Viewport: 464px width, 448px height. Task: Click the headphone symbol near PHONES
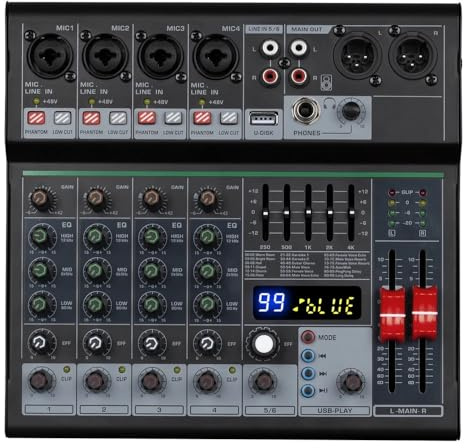pos(330,102)
